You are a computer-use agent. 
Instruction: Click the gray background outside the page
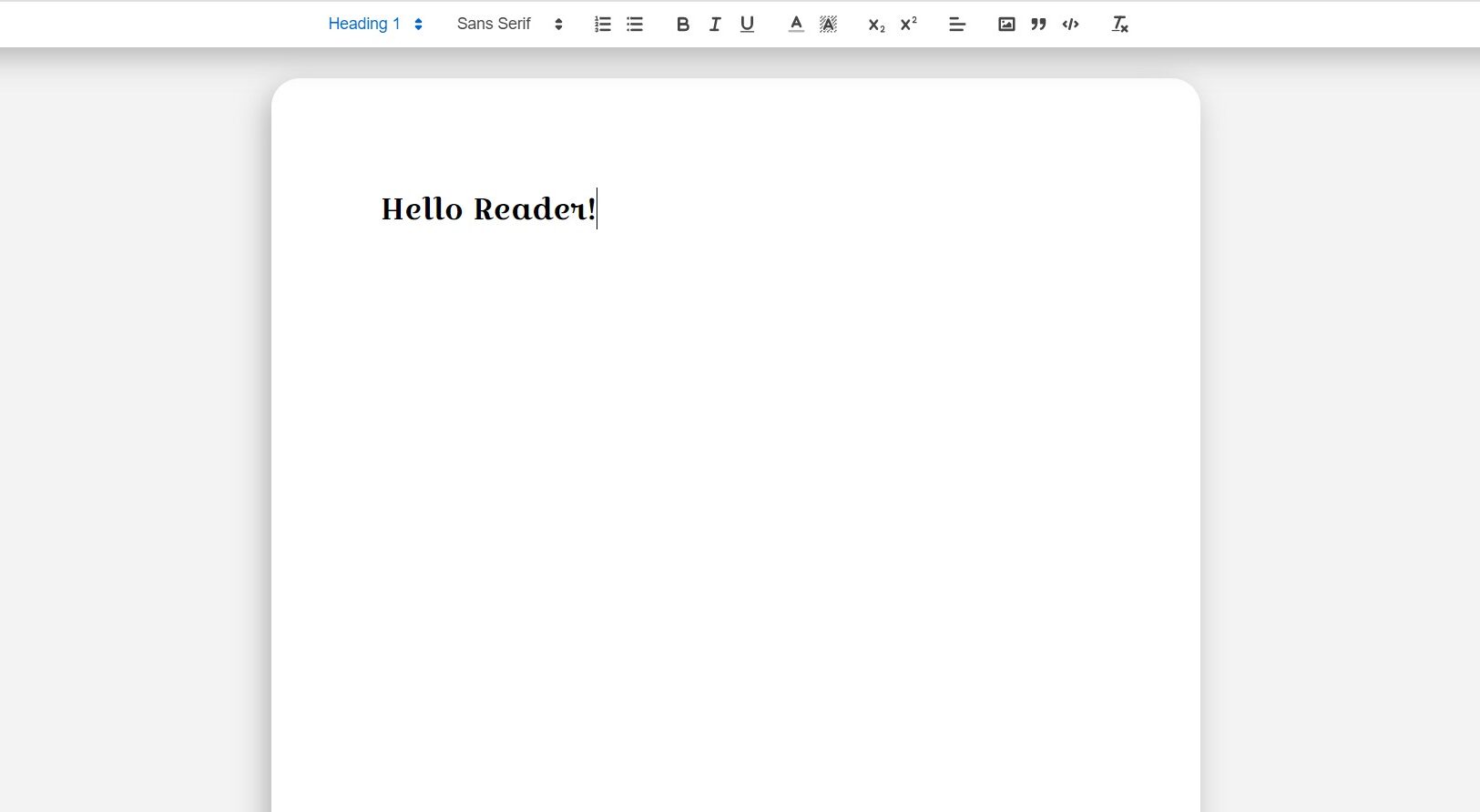point(137,410)
